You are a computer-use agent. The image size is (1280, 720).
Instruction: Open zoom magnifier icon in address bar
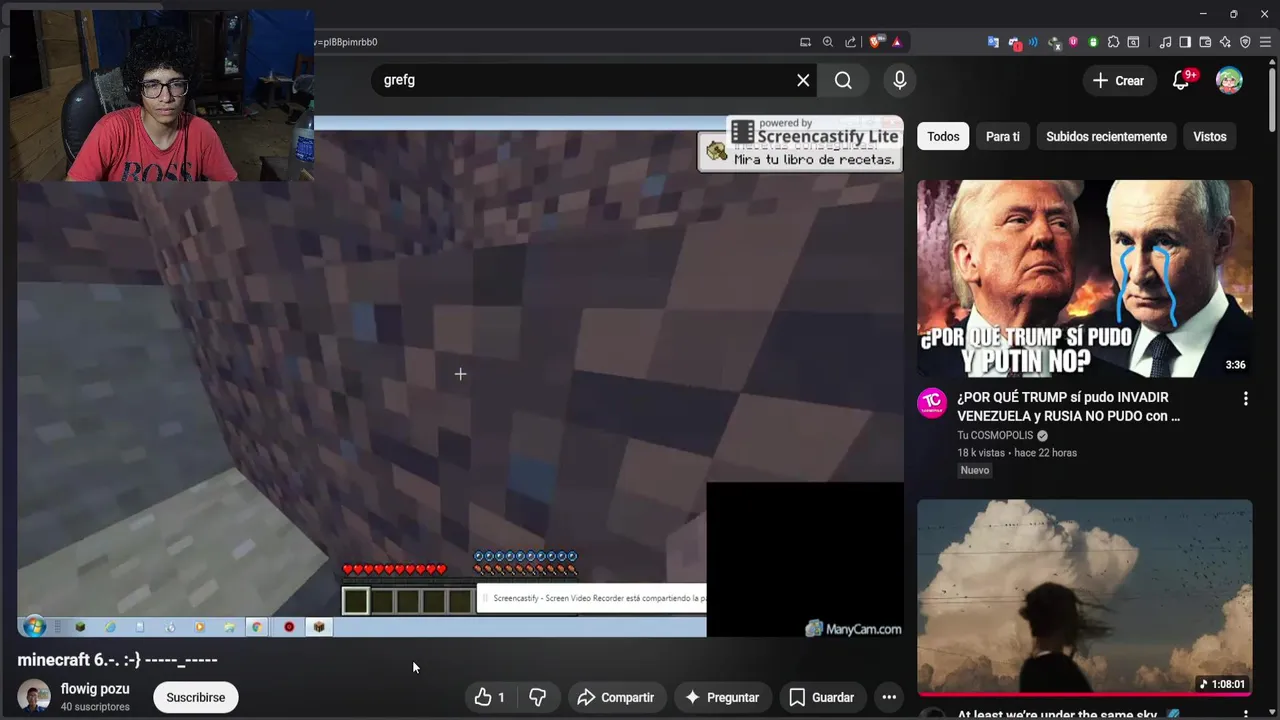tap(827, 42)
